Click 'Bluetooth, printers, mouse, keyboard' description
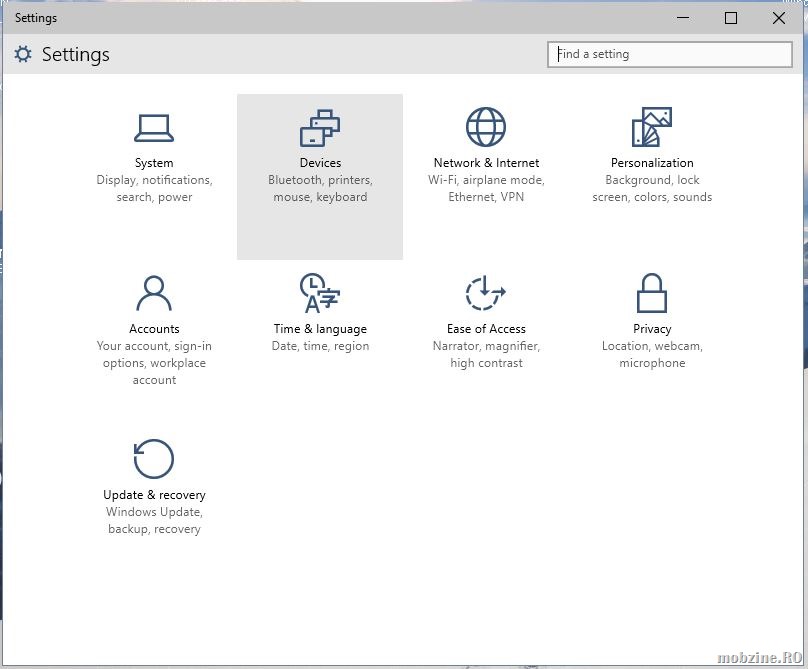This screenshot has height=669, width=808. 321,188
